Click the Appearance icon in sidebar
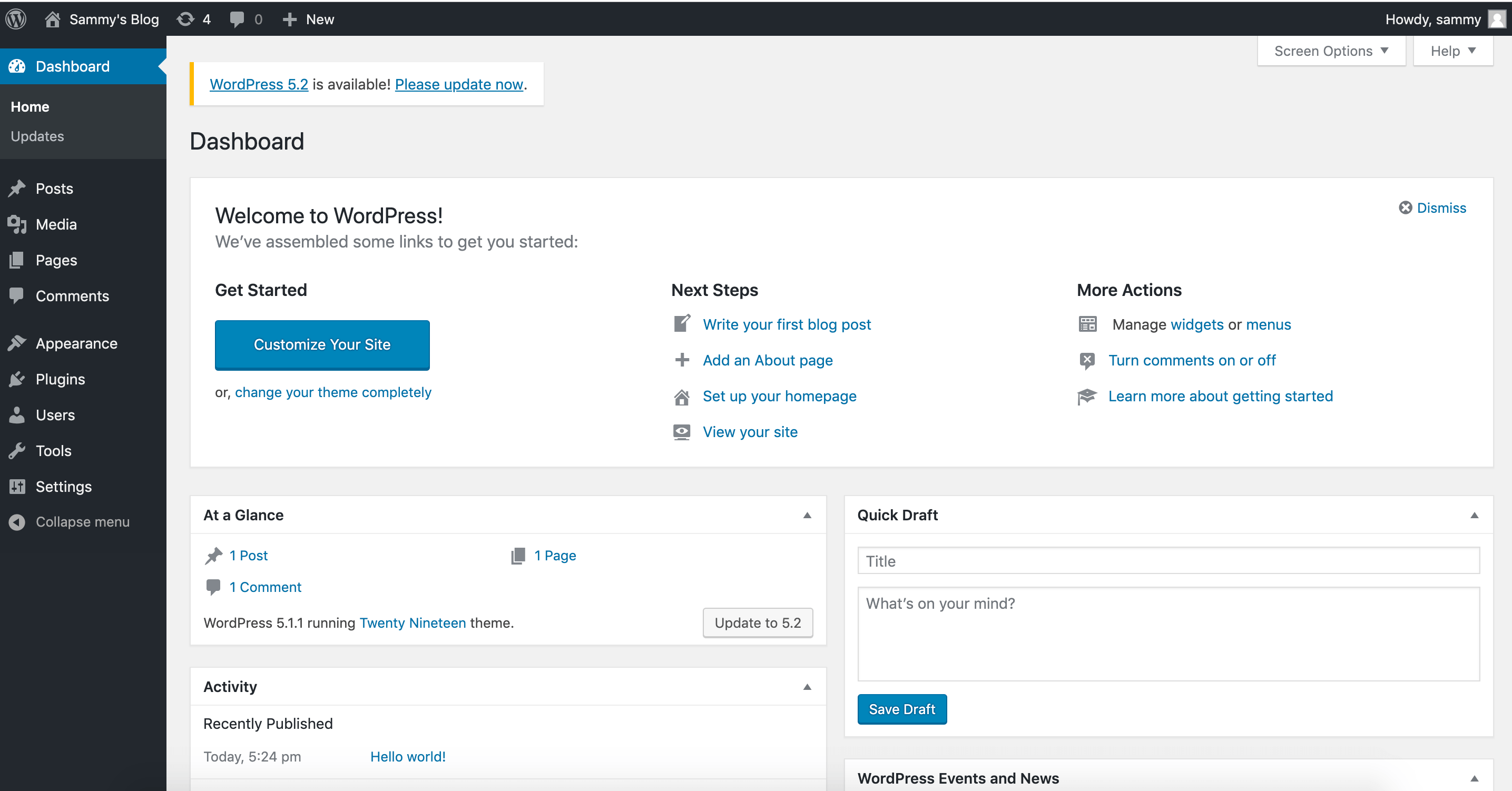This screenshot has height=791, width=1512. pyautogui.click(x=18, y=342)
